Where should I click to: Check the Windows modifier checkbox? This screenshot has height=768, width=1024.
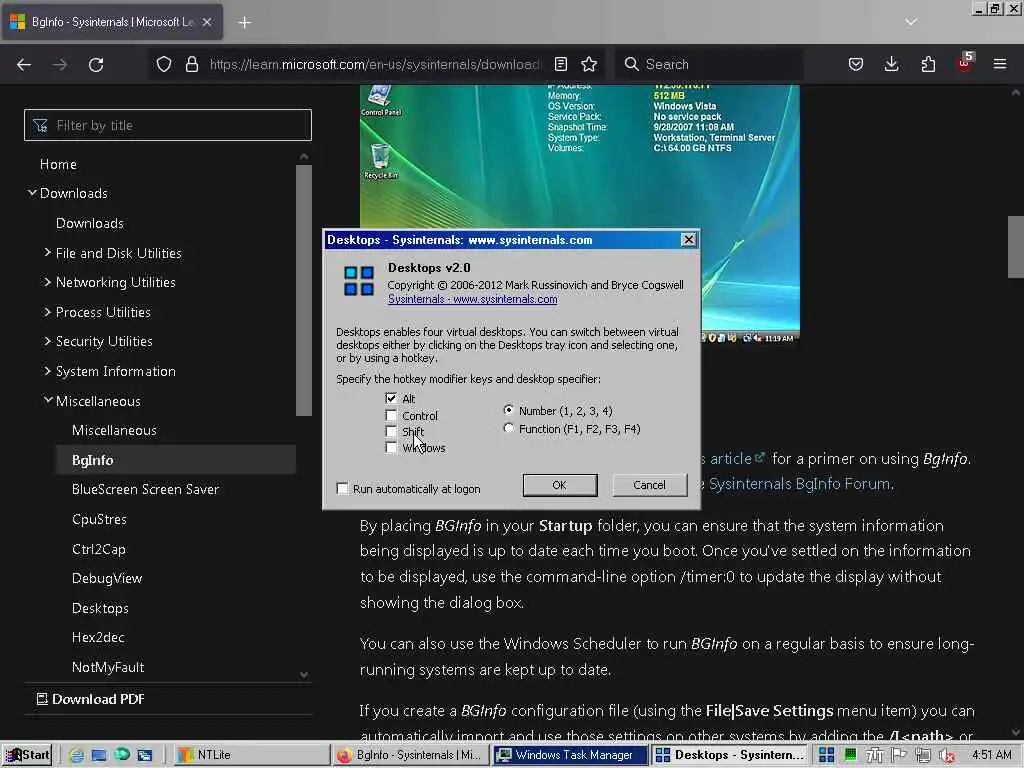point(391,447)
